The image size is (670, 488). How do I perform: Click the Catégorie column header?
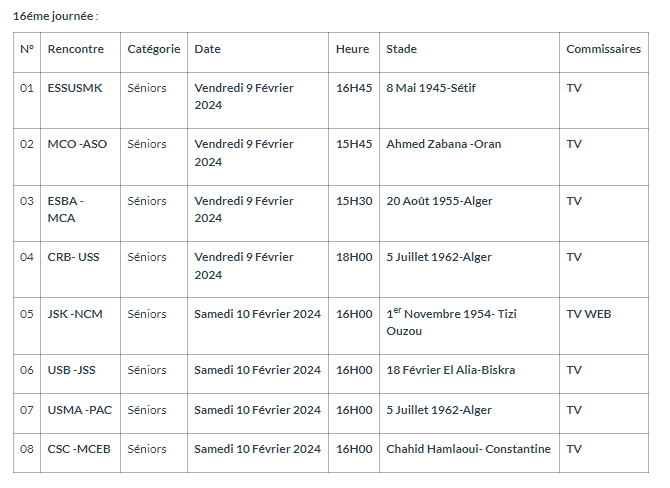pos(154,49)
